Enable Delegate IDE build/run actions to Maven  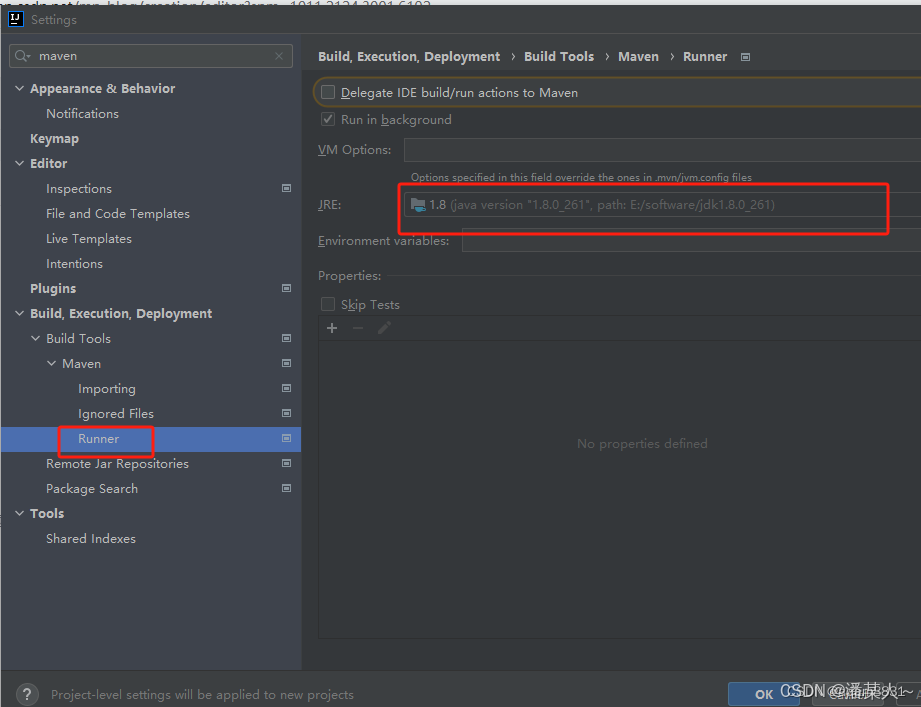(328, 92)
